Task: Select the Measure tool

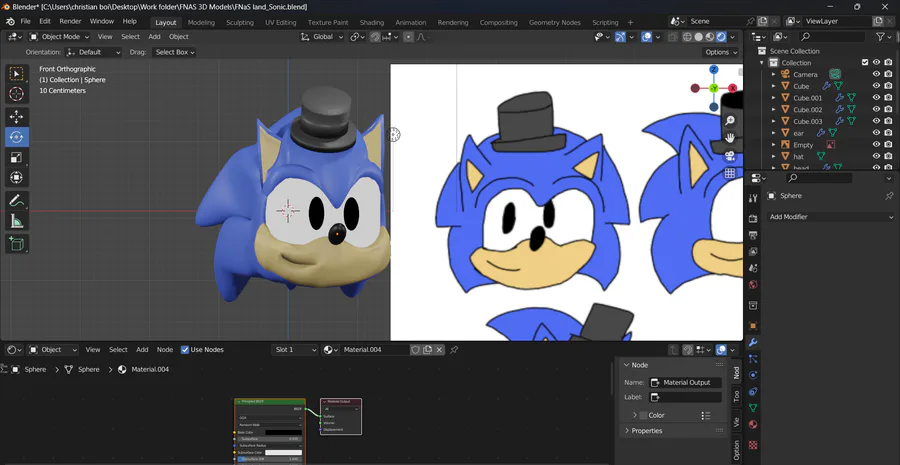Action: (17, 221)
